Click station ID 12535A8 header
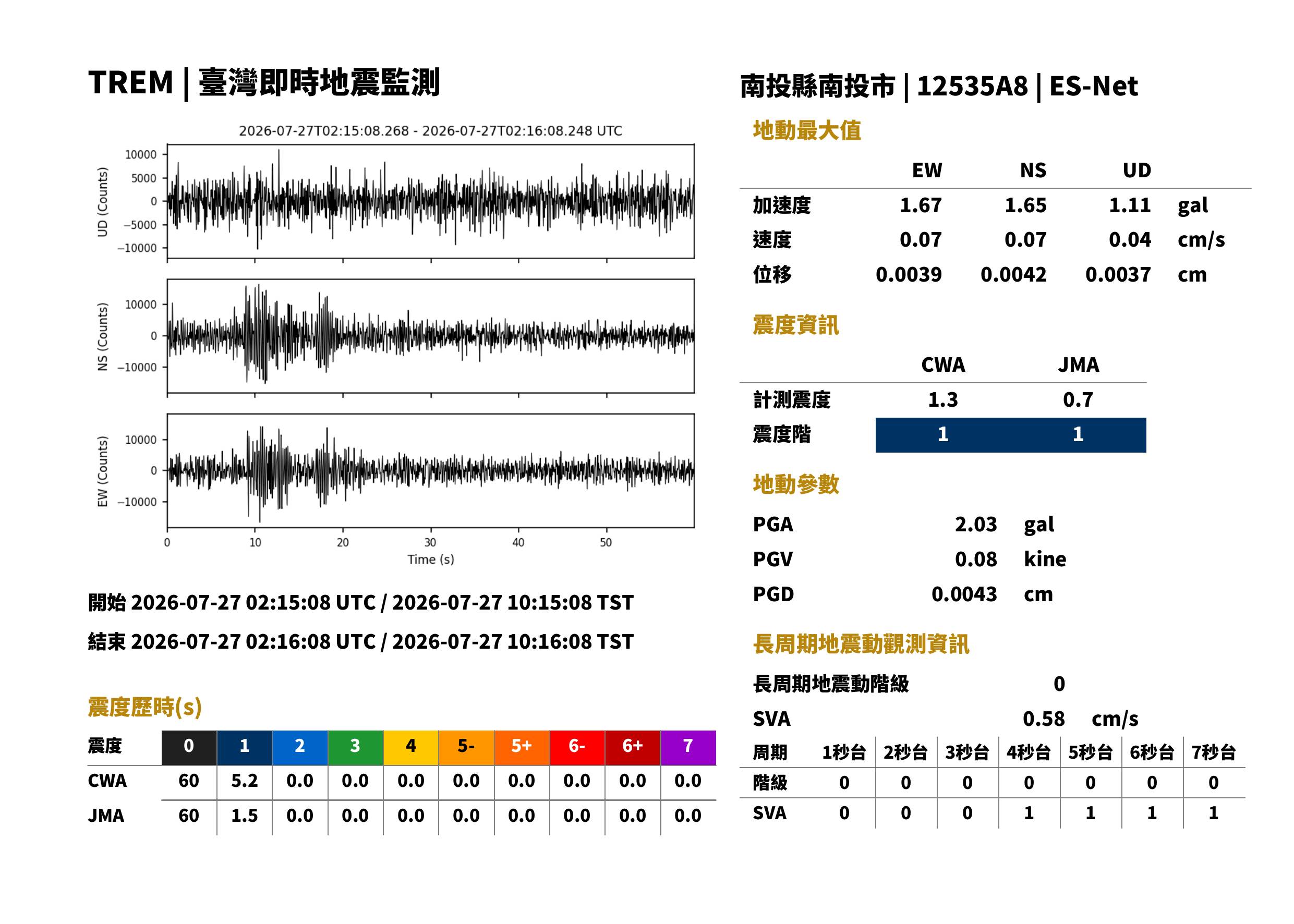This screenshot has width=1294, height=924. (x=973, y=87)
